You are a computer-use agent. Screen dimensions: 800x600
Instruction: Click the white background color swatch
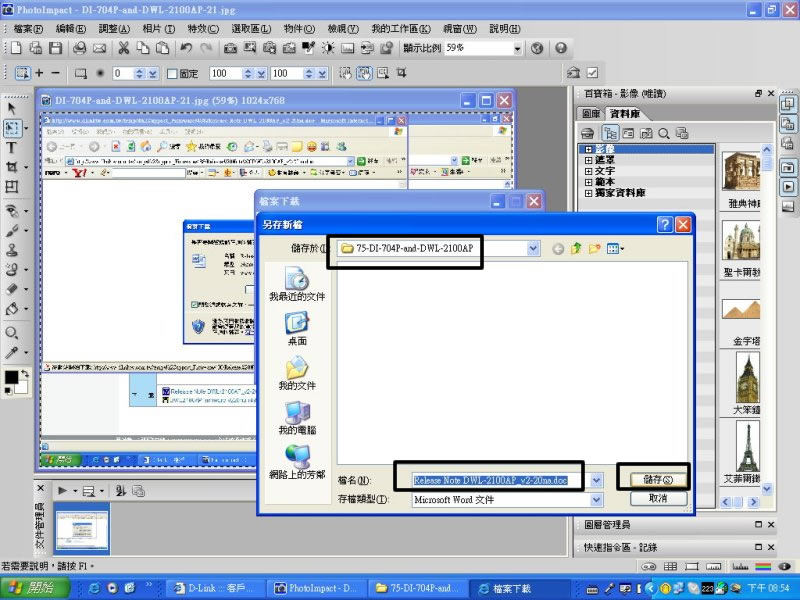22,387
